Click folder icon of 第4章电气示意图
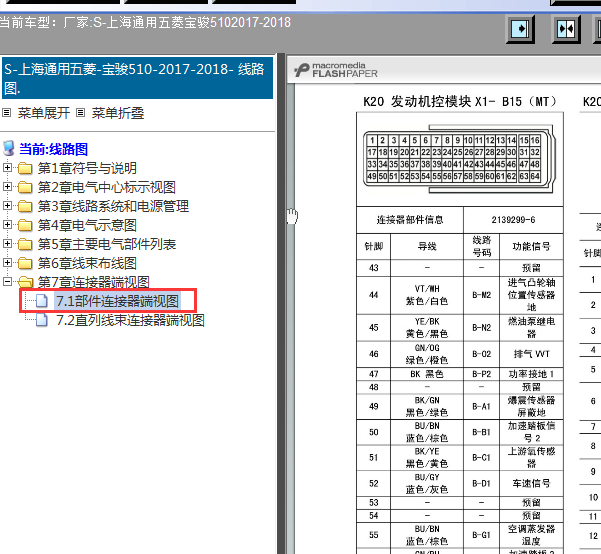The image size is (601, 554). tap(25, 225)
